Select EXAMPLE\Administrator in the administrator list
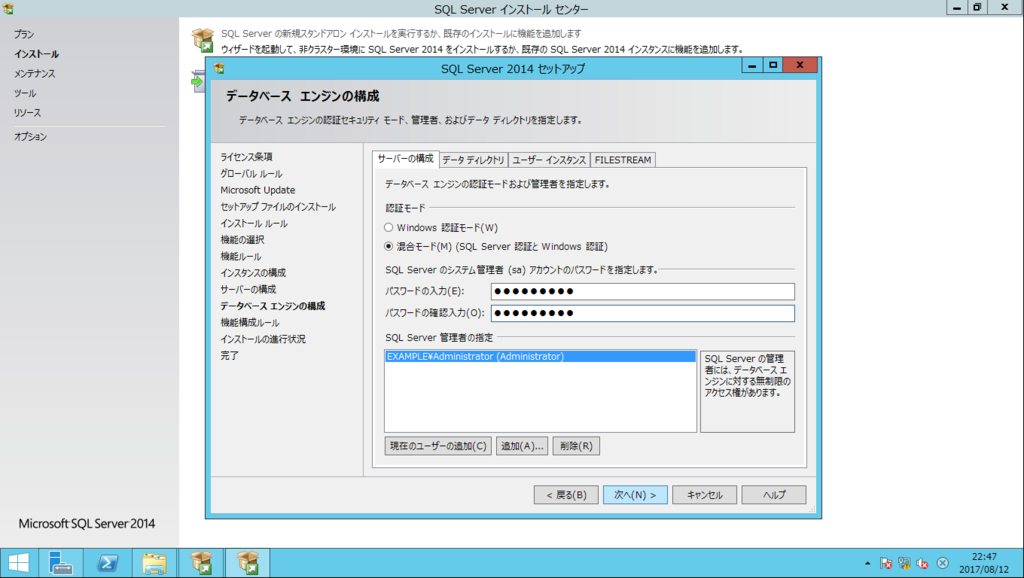This screenshot has height=578, width=1024. tap(540, 355)
